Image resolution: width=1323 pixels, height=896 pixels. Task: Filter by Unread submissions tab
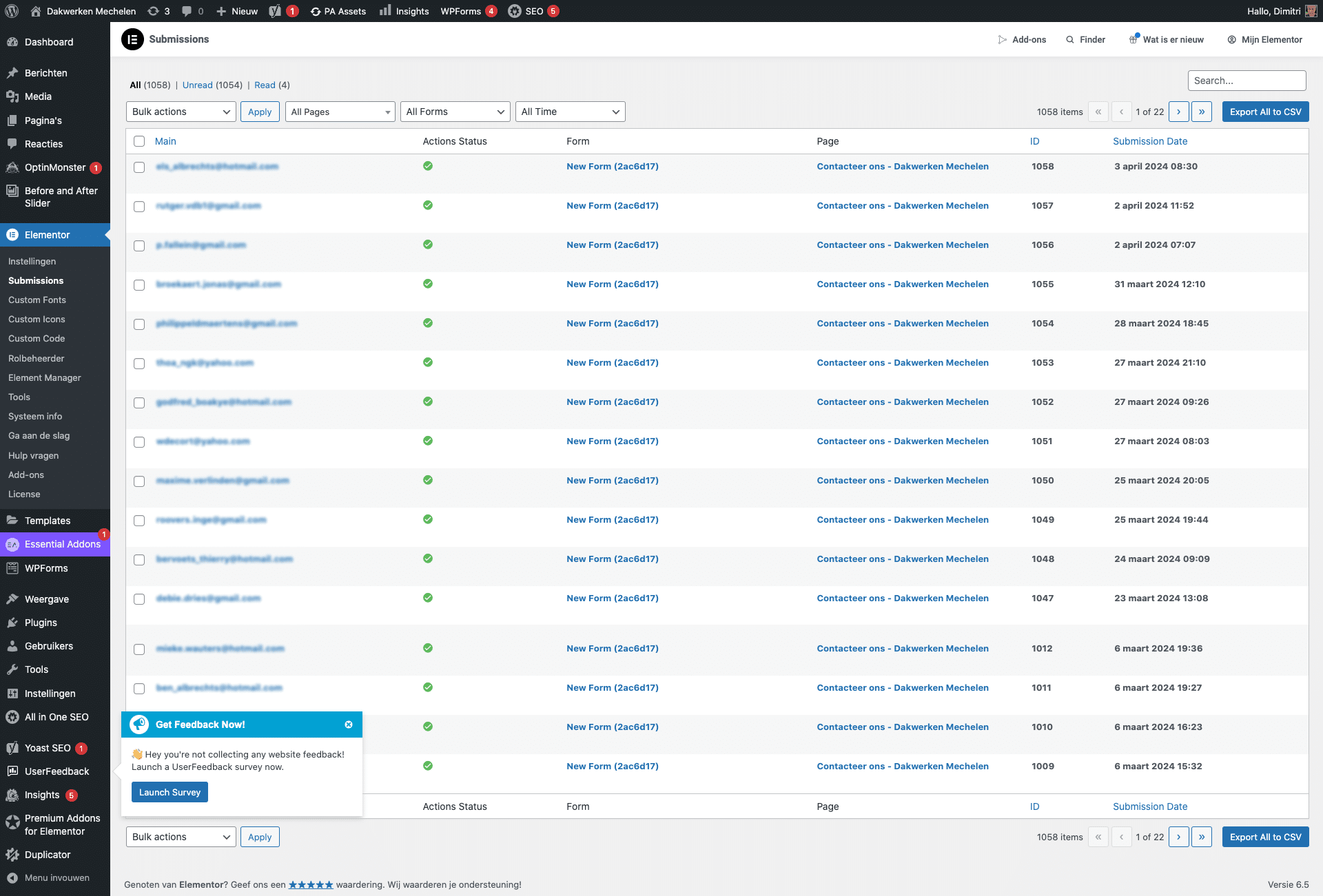click(x=197, y=85)
